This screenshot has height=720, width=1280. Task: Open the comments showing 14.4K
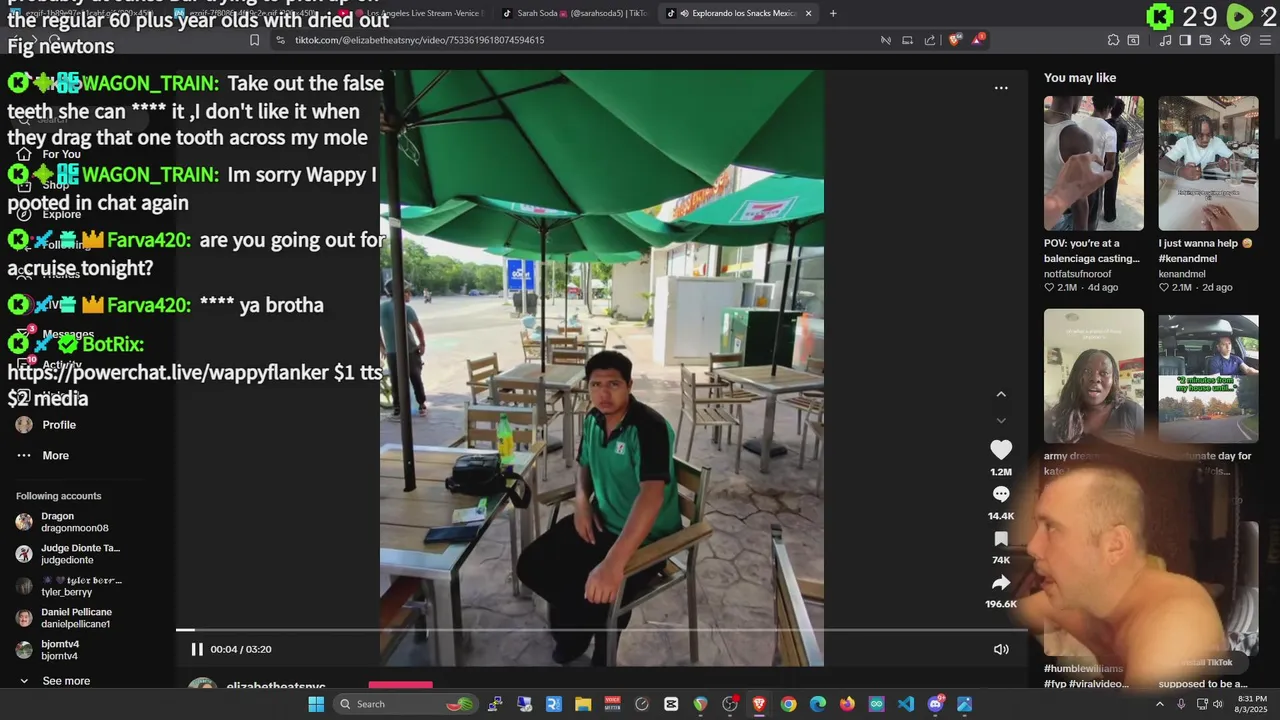point(1001,494)
